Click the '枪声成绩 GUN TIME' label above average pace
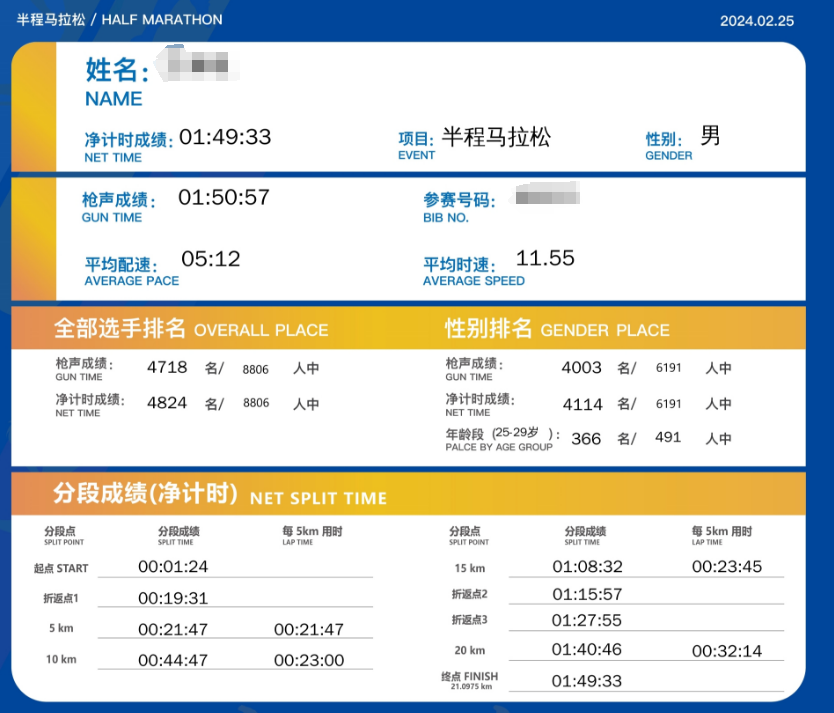This screenshot has height=713, width=834. click(x=119, y=207)
